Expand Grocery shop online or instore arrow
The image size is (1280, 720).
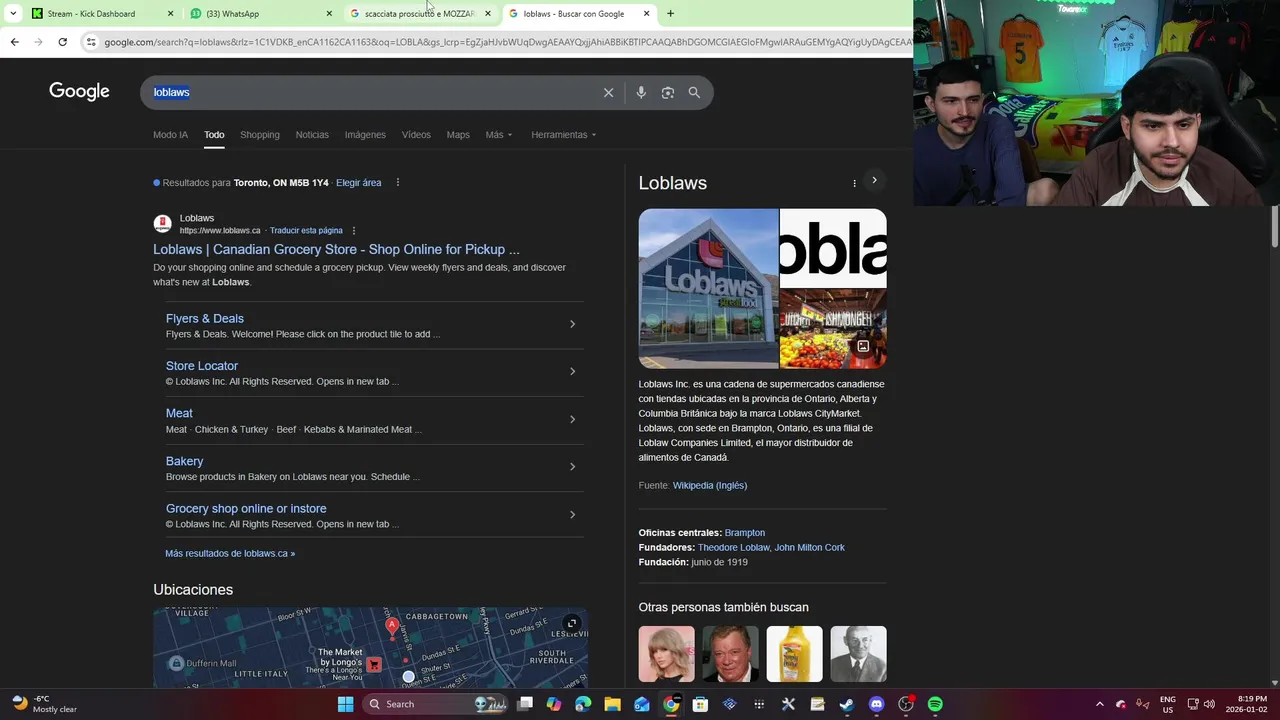572,514
